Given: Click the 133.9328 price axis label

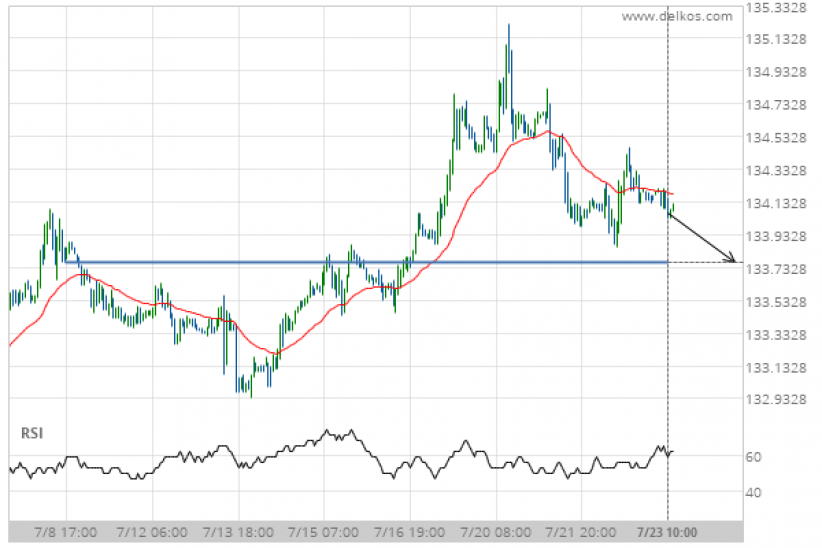Looking at the screenshot, I should click(x=776, y=237).
